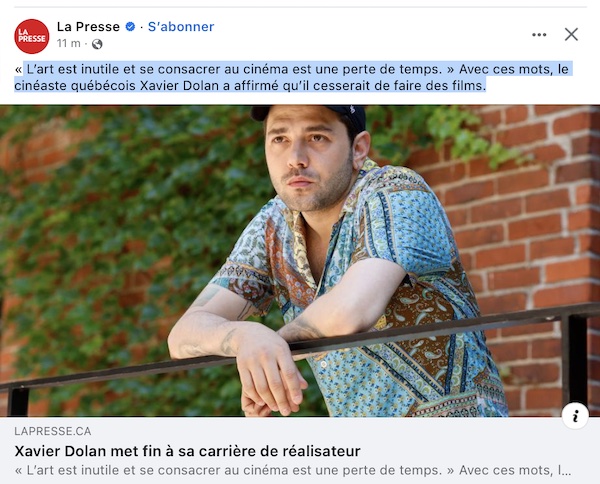The height and width of the screenshot is (484, 600).
Task: Click the blue verified badge
Action: pos(130,27)
